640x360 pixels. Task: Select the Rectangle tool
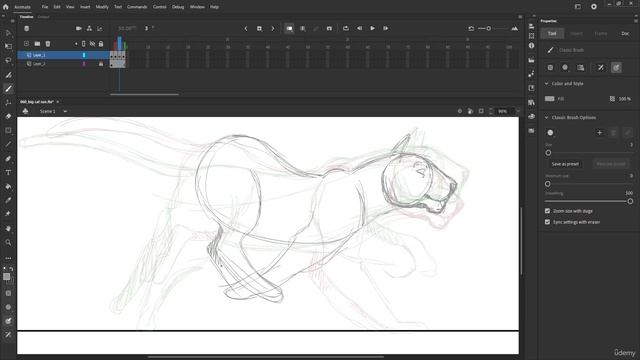point(8,130)
